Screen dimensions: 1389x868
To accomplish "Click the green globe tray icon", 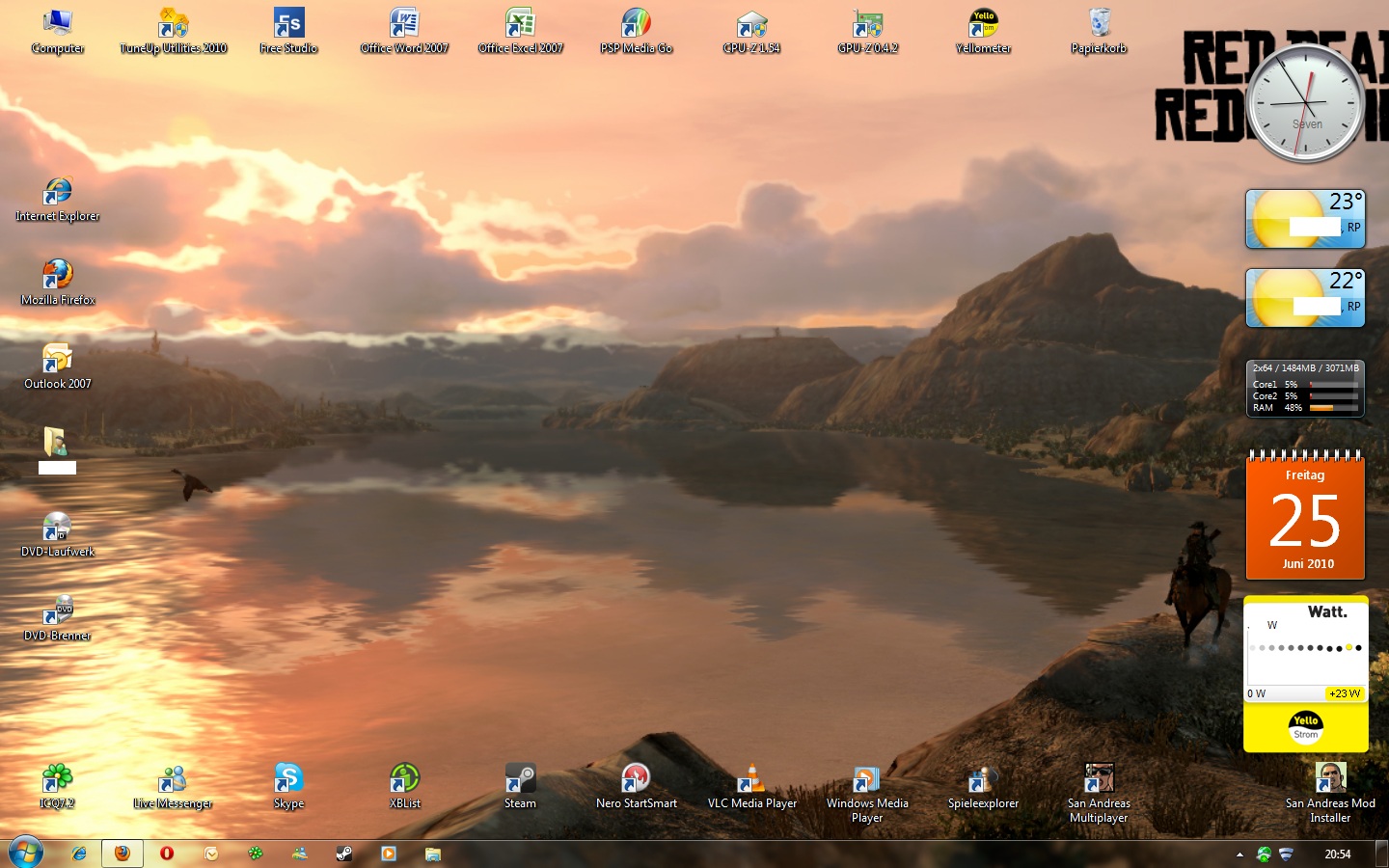I will pyautogui.click(x=1264, y=854).
